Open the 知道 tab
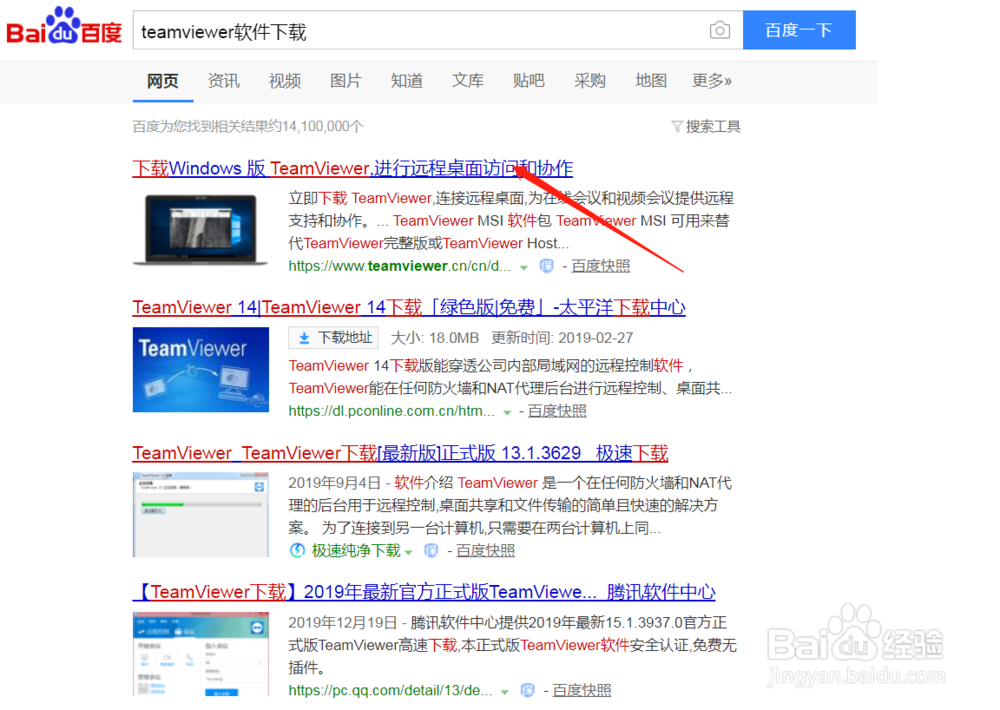 pos(406,80)
